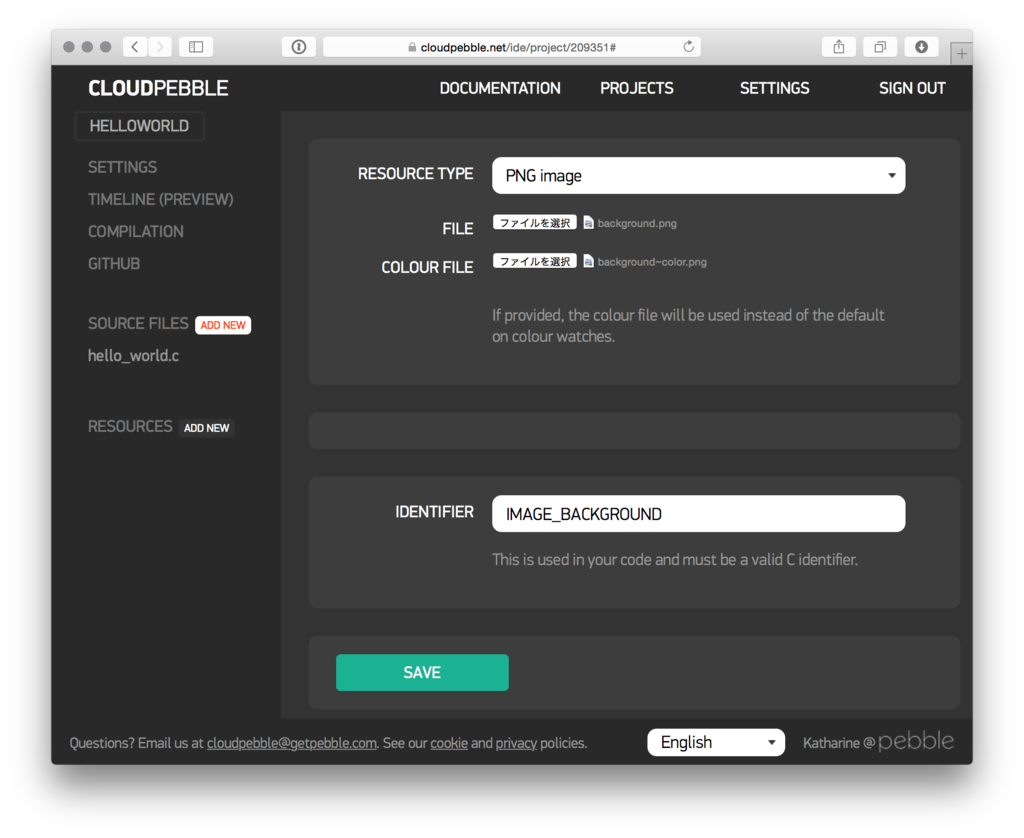Click the green SAVE button

click(422, 672)
